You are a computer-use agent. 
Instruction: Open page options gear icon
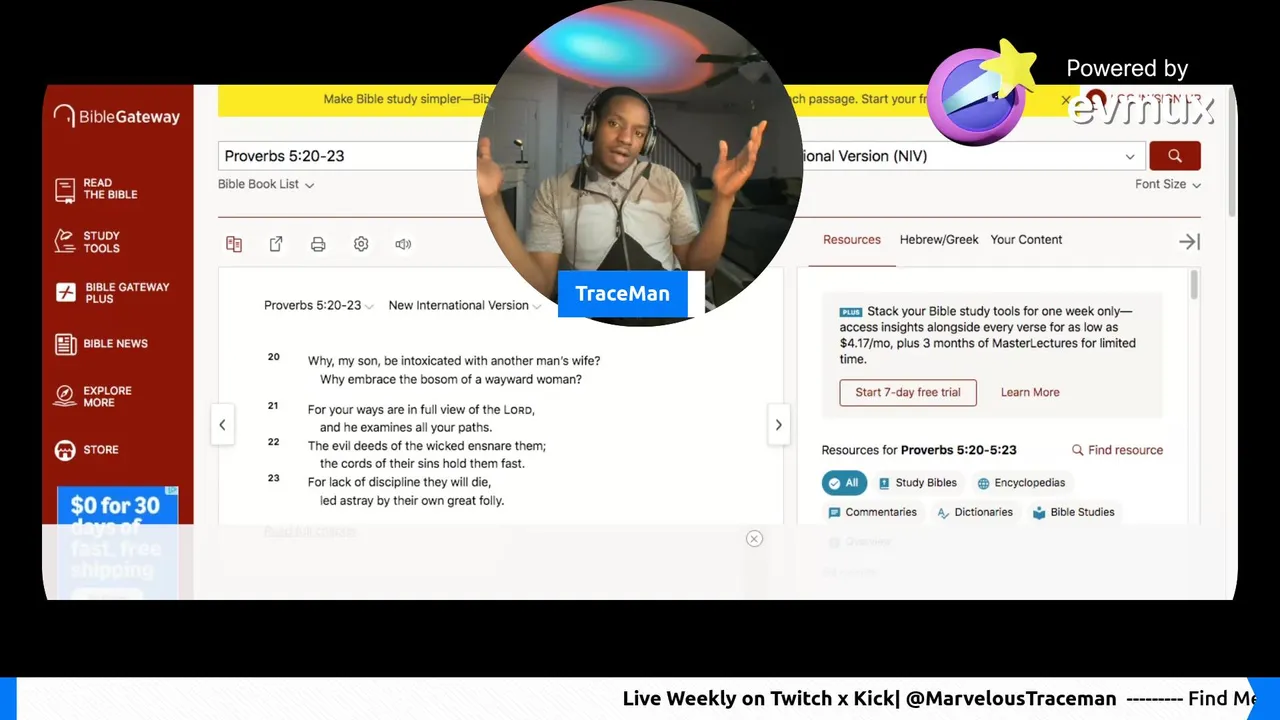361,244
